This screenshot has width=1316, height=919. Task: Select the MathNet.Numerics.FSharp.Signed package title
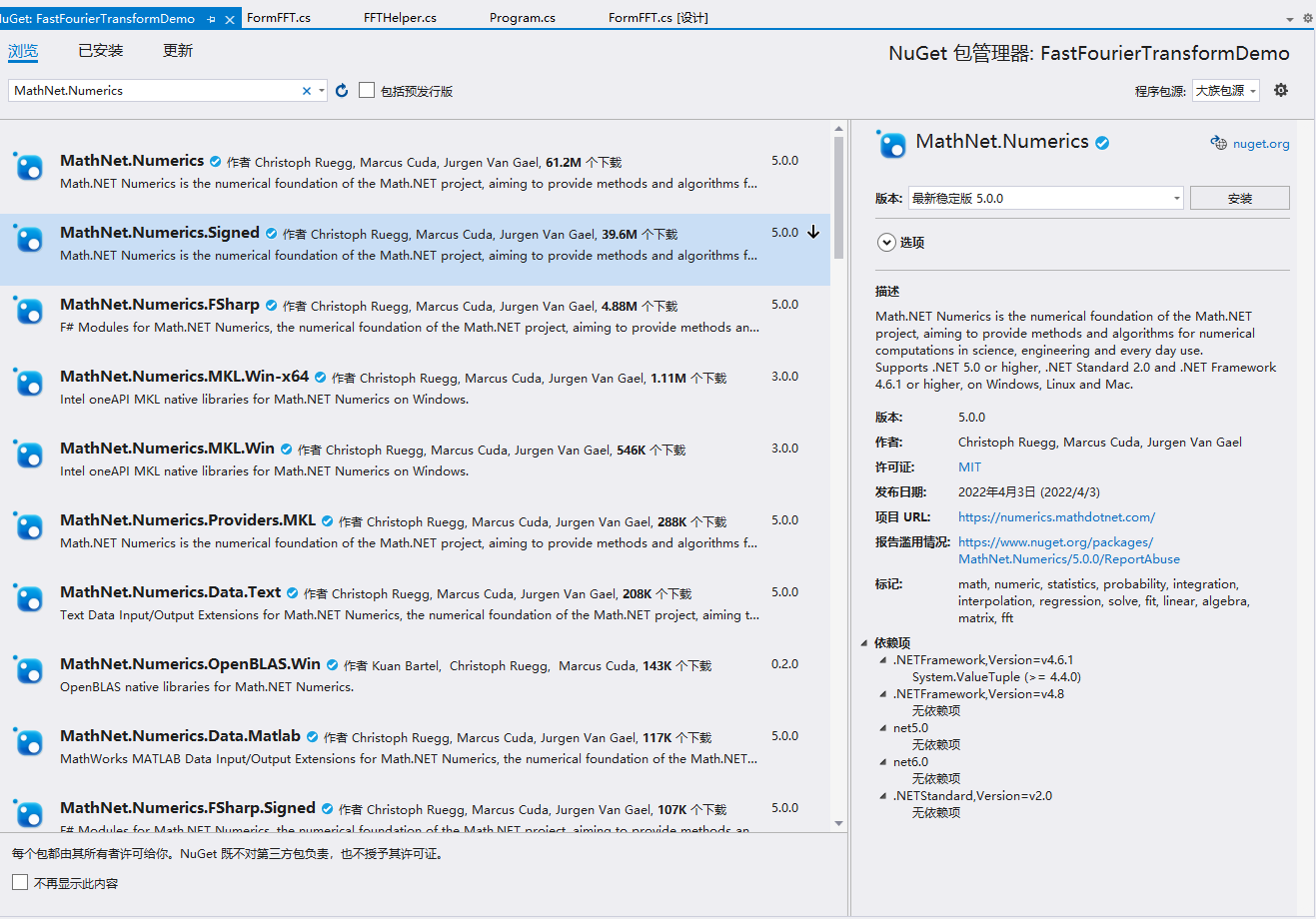pos(188,808)
